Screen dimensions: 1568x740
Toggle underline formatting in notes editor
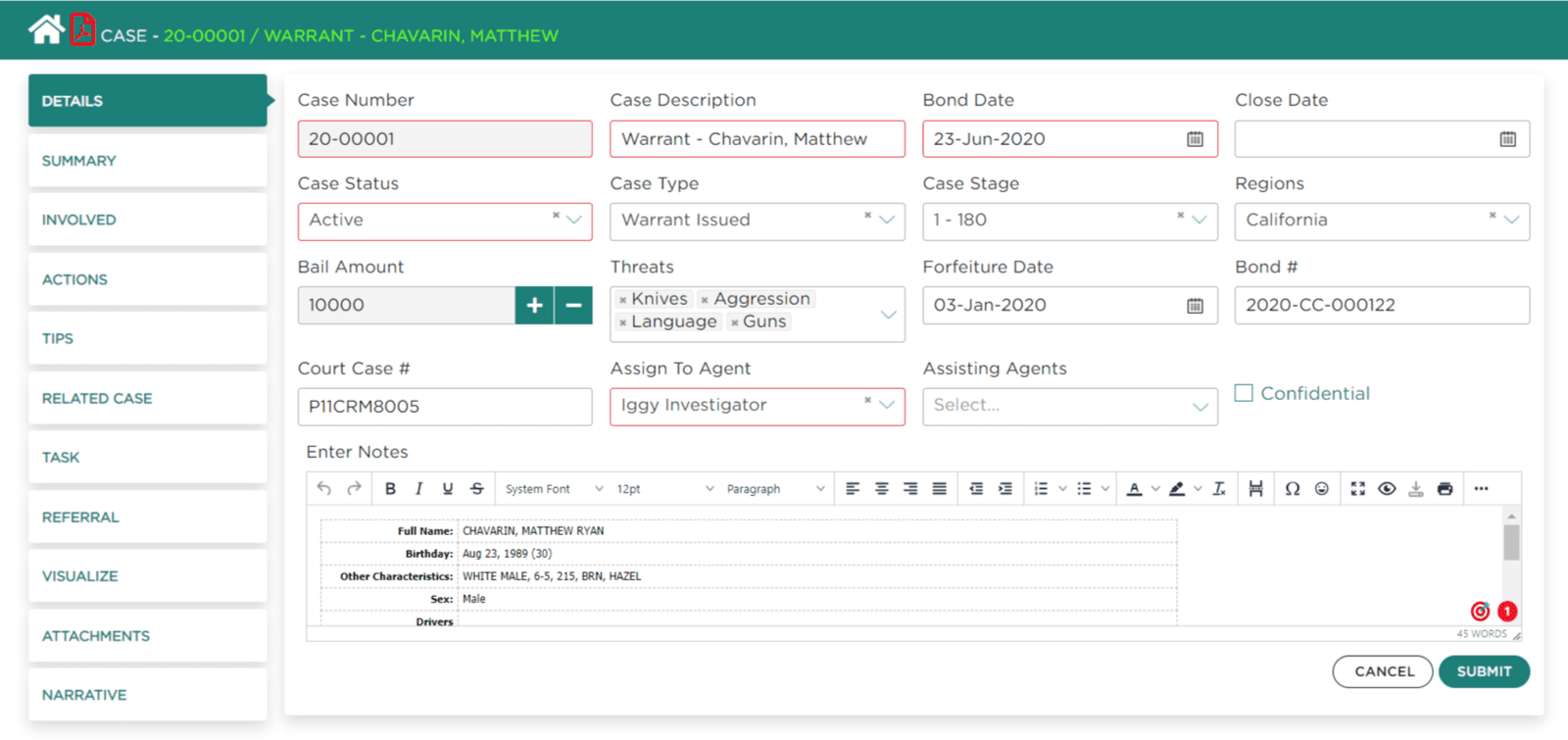pos(447,488)
